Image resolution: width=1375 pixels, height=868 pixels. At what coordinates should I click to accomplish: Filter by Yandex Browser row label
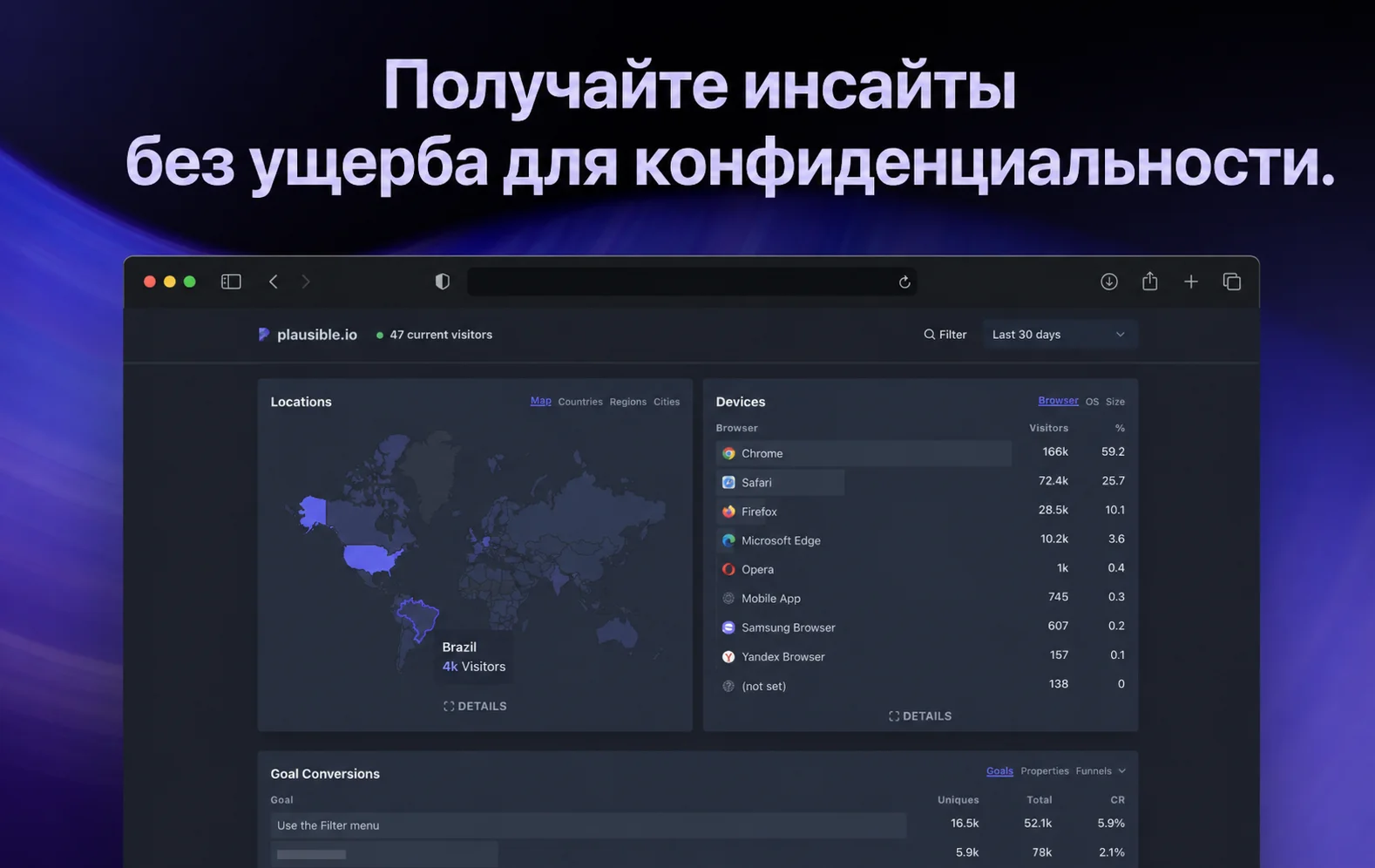(783, 656)
